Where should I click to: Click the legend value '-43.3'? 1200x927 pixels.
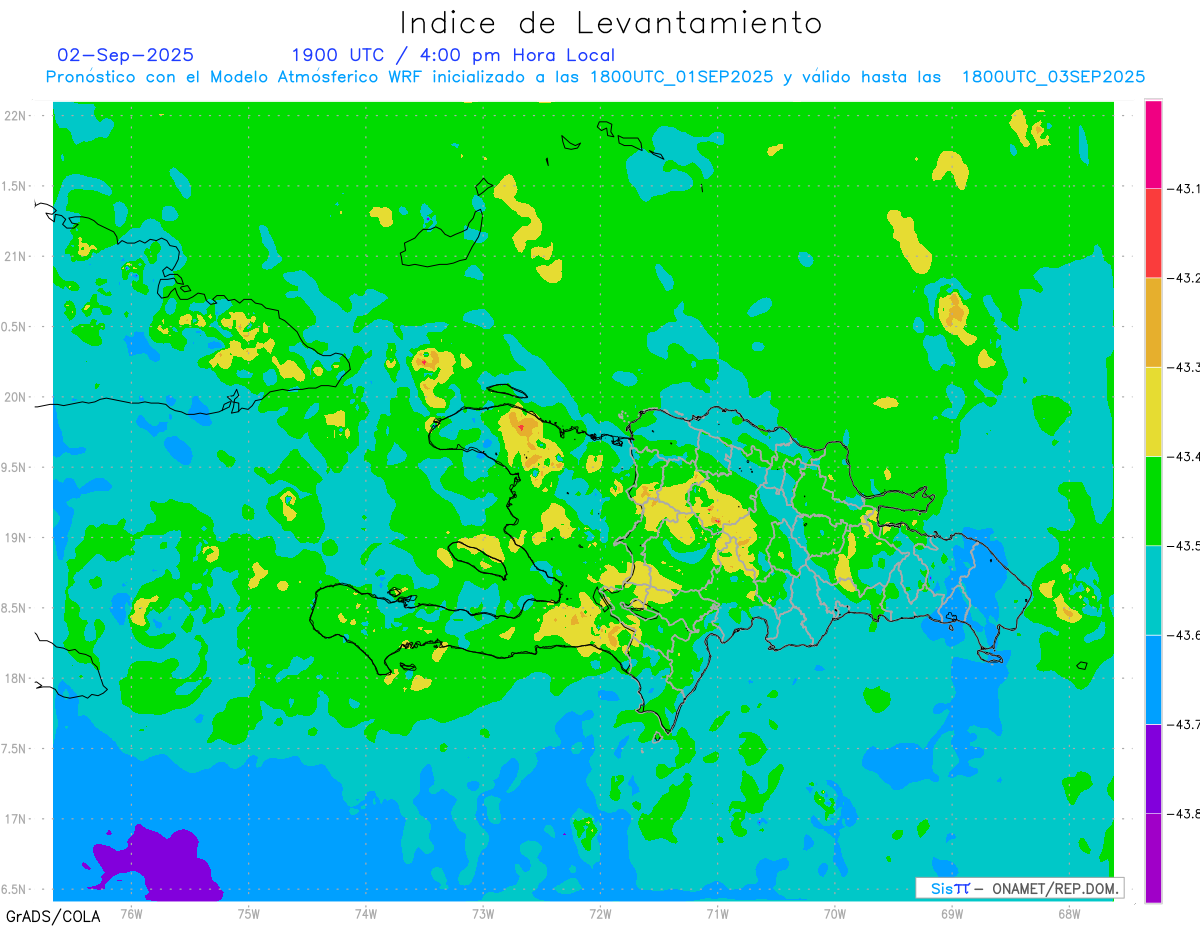(1184, 367)
